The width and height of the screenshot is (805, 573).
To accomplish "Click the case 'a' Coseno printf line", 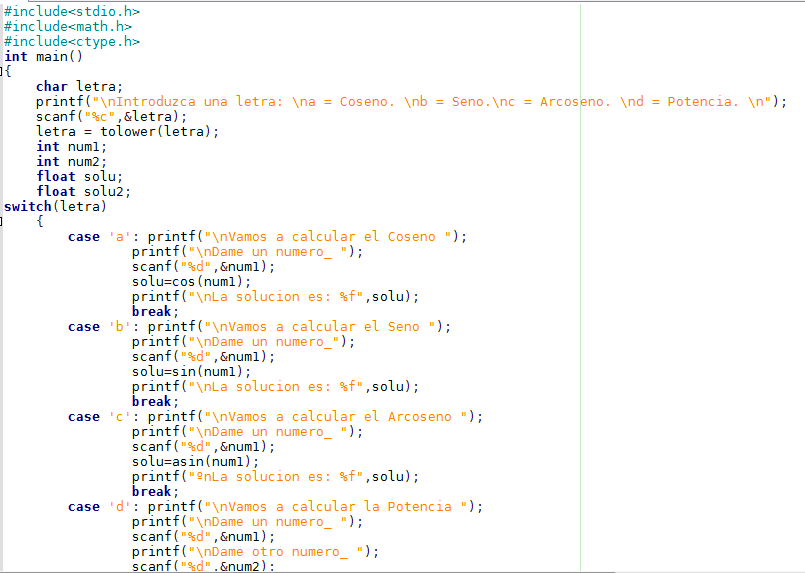I will pos(267,237).
